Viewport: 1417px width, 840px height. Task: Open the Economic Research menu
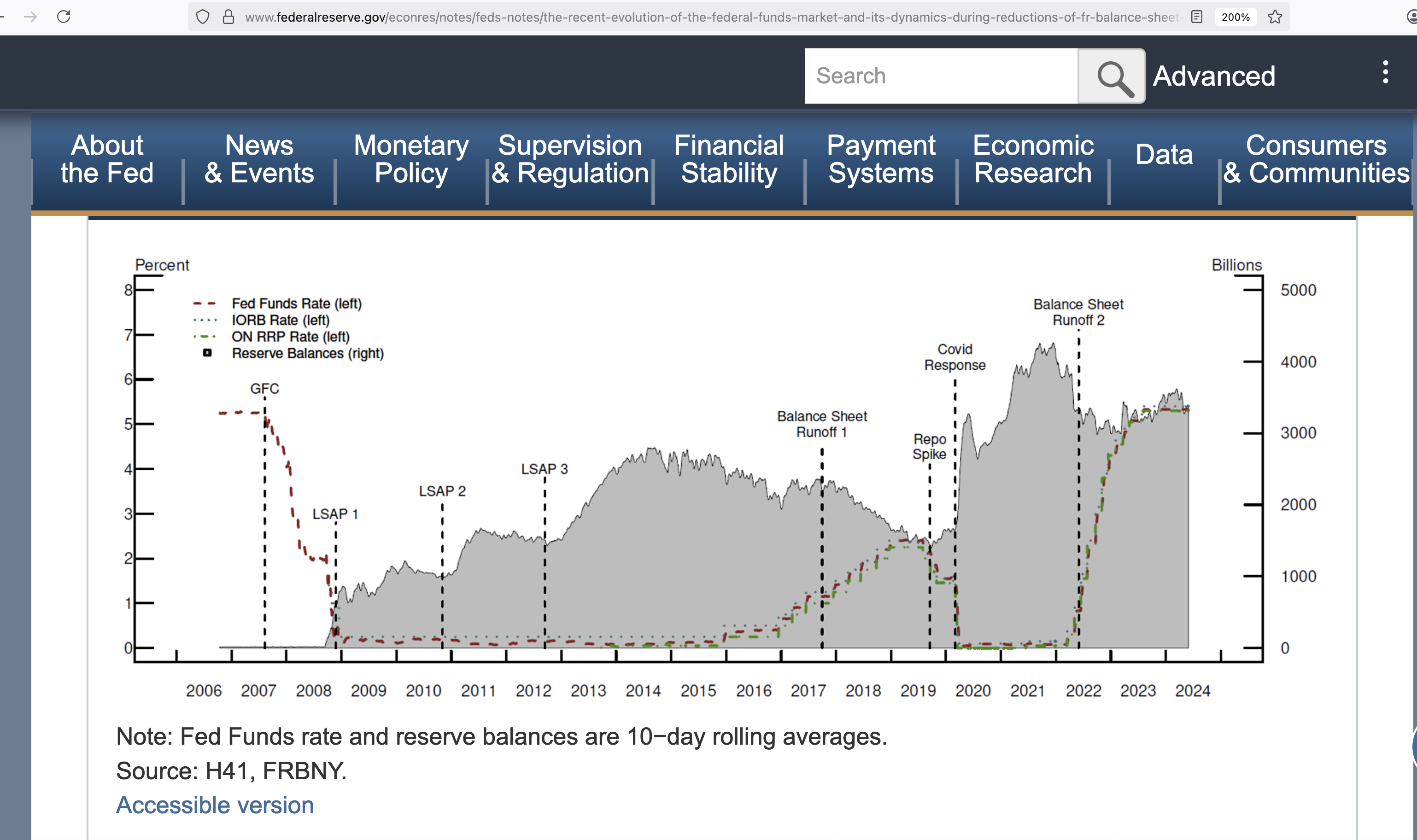tap(1033, 159)
